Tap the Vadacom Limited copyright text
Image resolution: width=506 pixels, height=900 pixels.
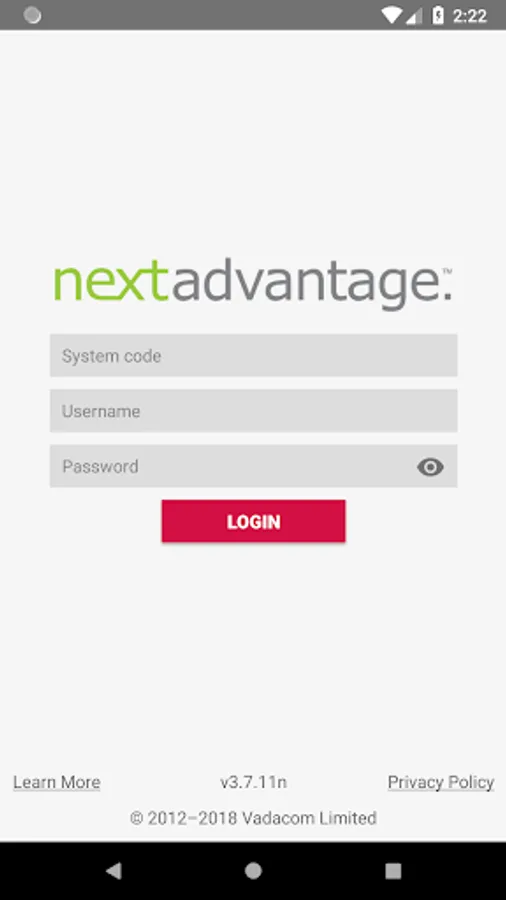coord(253,818)
